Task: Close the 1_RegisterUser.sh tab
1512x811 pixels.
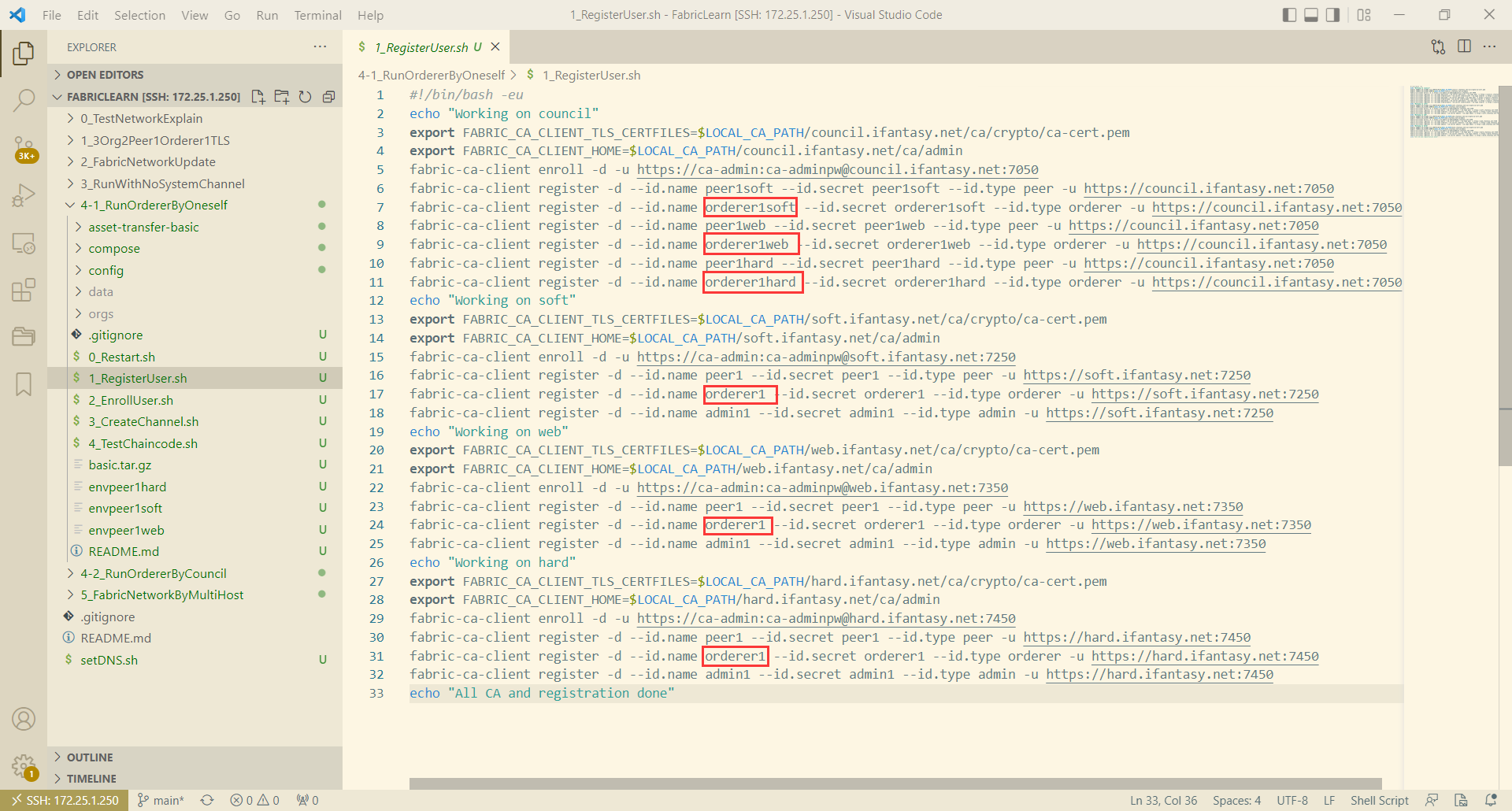Action: click(x=495, y=46)
